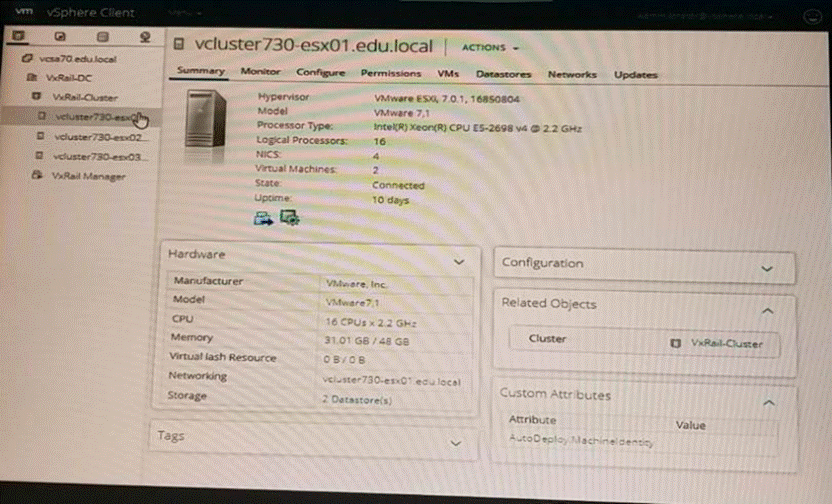
Task: Click the second host action icon below Uptime
Action: pyautogui.click(x=289, y=217)
